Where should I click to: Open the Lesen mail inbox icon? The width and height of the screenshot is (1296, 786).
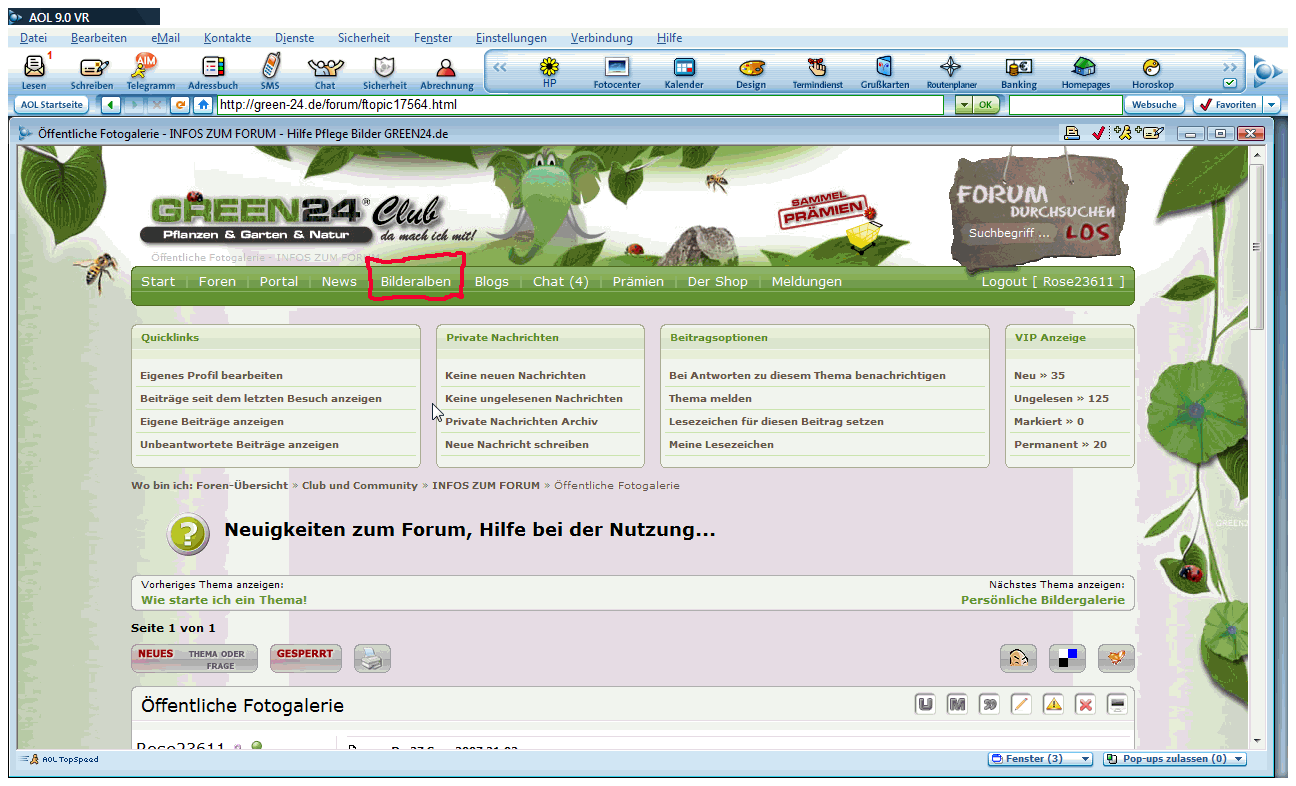click(33, 68)
